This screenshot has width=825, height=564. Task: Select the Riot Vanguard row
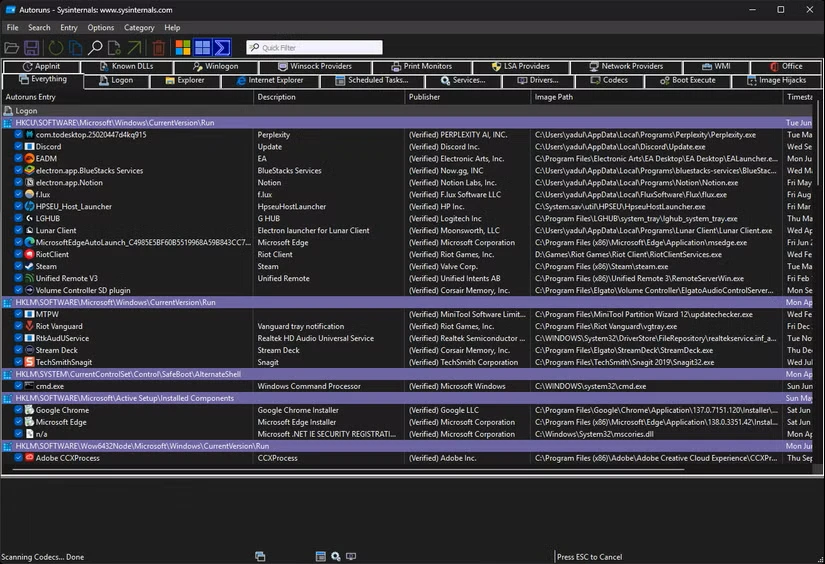tap(60, 326)
